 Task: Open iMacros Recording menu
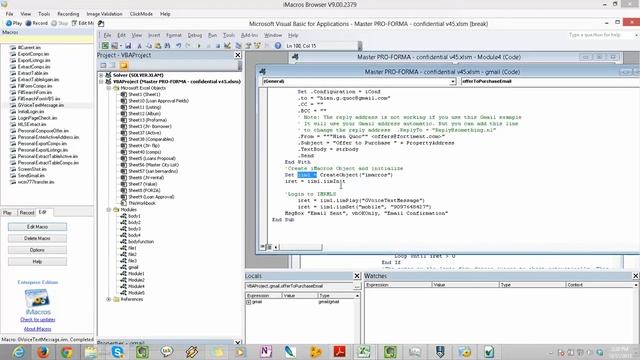pos(68,14)
